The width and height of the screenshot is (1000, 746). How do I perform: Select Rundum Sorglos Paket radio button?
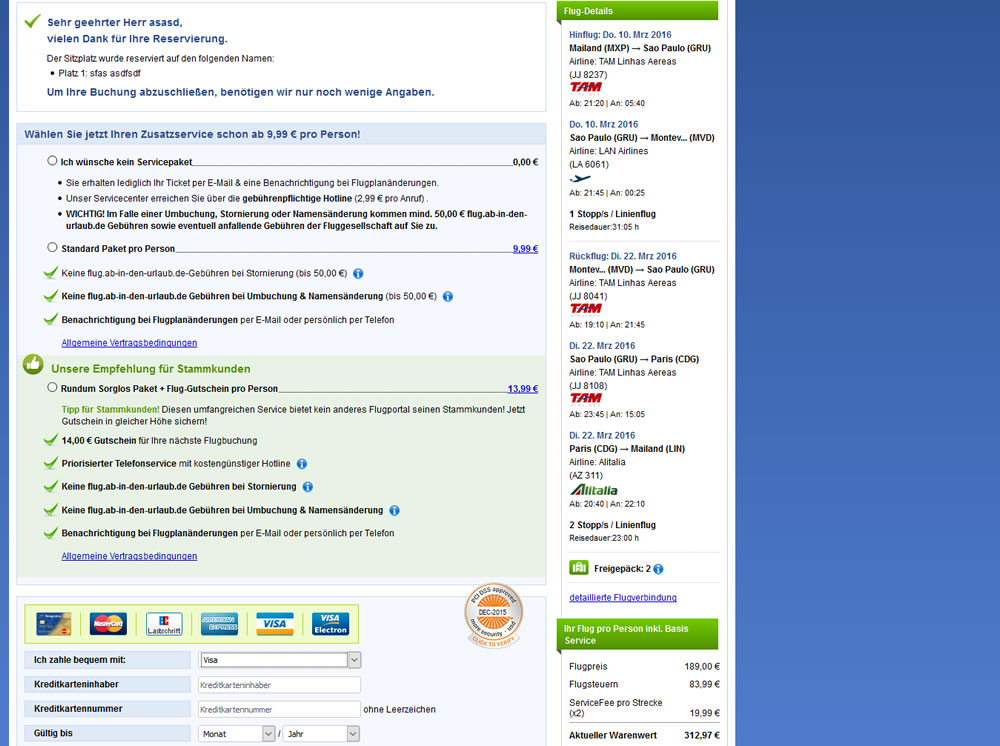pos(52,387)
